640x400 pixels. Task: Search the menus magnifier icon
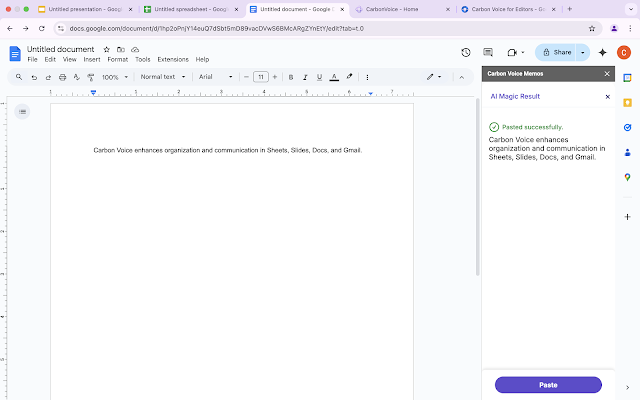(19, 77)
